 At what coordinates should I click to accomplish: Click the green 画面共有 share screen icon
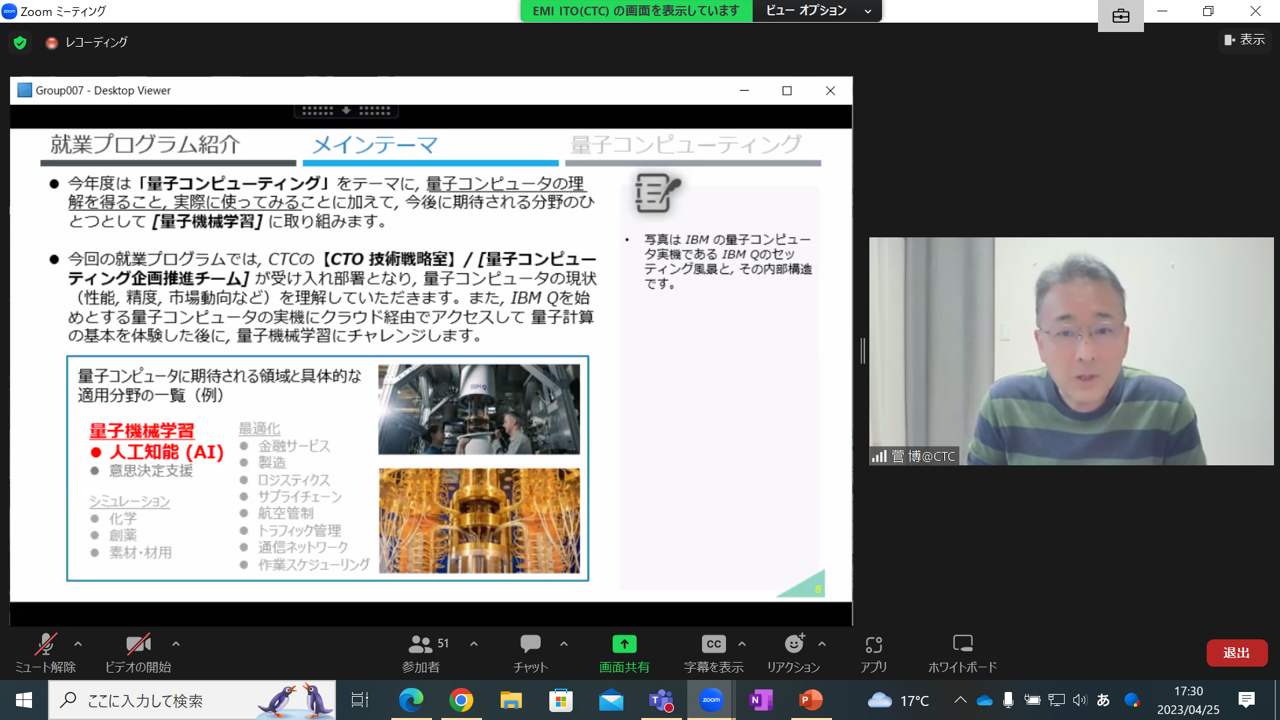pyautogui.click(x=624, y=644)
